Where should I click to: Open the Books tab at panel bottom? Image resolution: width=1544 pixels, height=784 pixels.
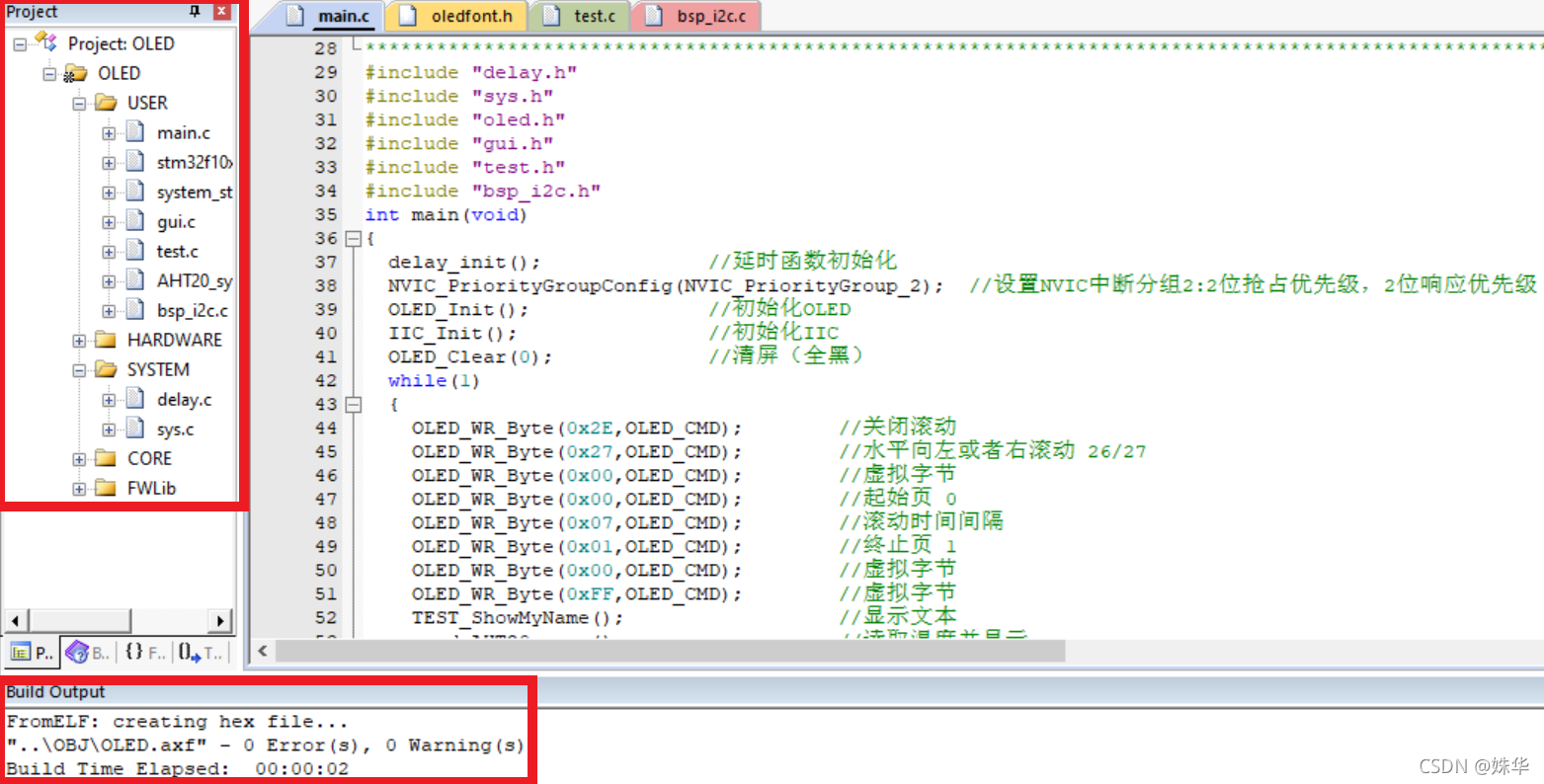pos(88,653)
